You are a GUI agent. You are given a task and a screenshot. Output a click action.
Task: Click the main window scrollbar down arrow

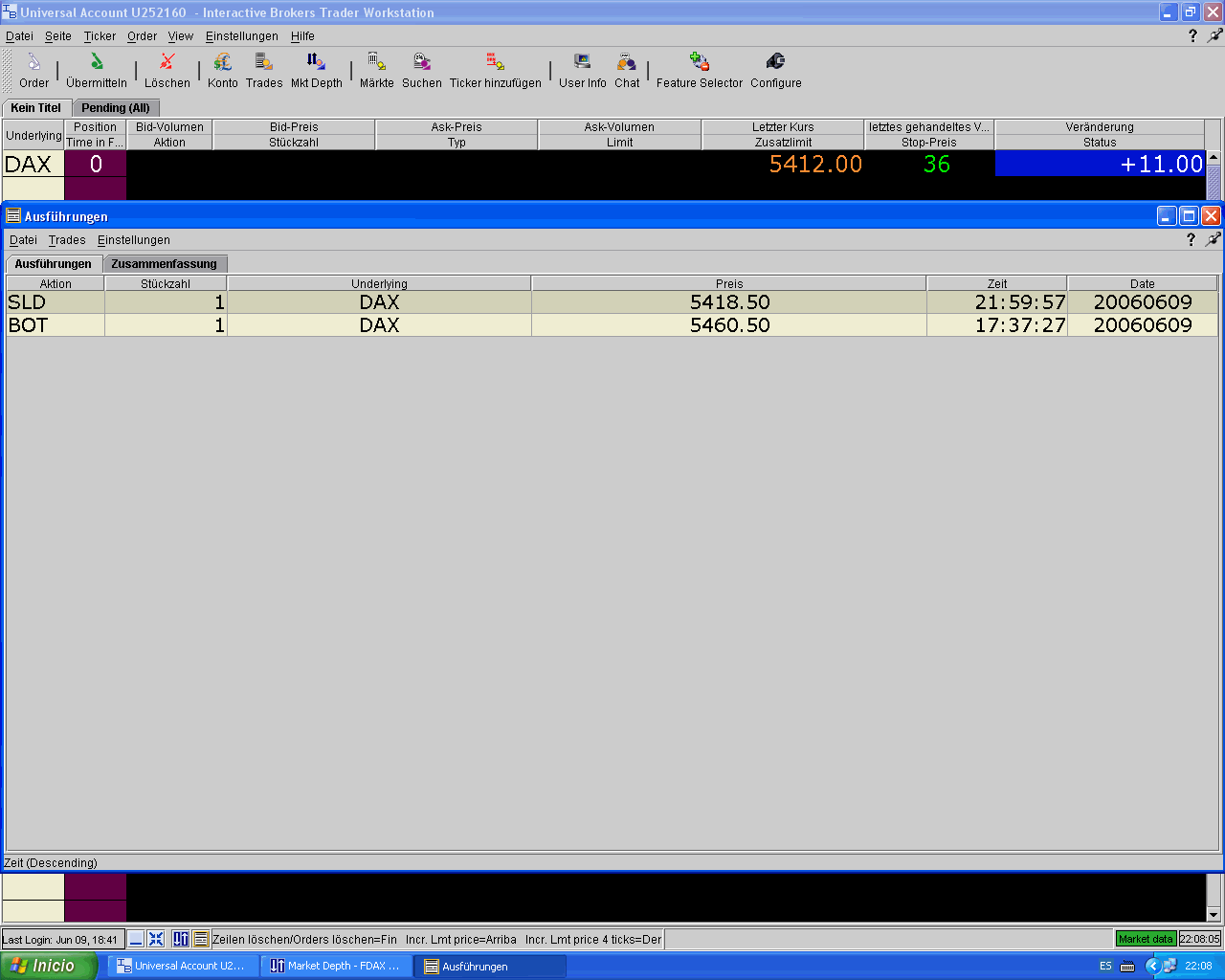[1214, 914]
